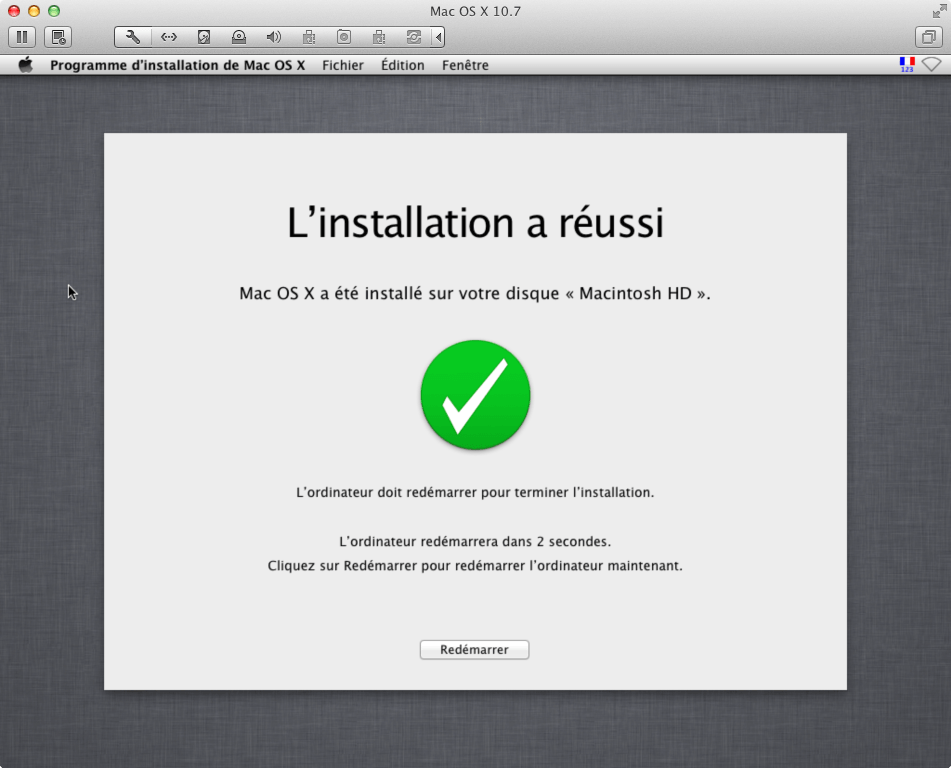Viewport: 951px width, 768px height.
Task: Open the Fenêtre menu
Action: tap(465, 65)
